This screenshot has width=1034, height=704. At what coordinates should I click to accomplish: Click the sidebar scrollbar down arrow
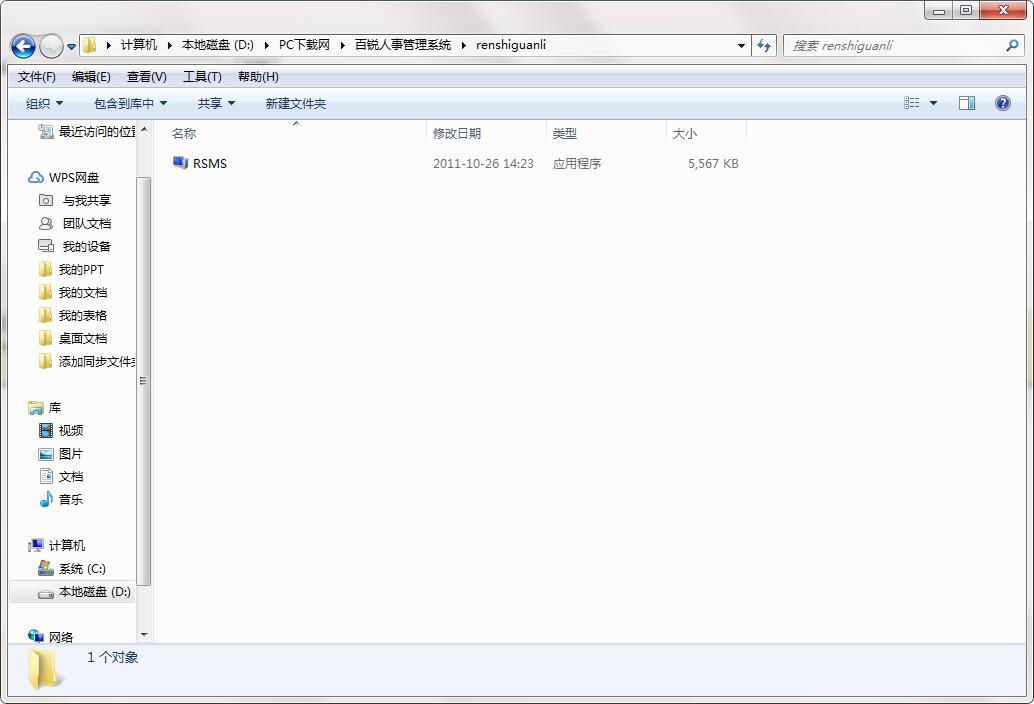point(144,635)
